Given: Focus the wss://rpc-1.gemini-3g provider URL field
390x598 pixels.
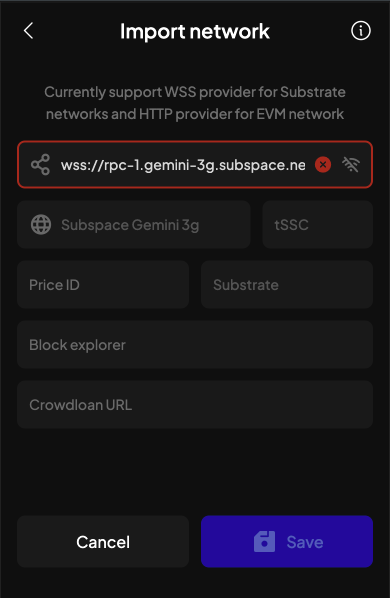Looking at the screenshot, I should (x=195, y=165).
